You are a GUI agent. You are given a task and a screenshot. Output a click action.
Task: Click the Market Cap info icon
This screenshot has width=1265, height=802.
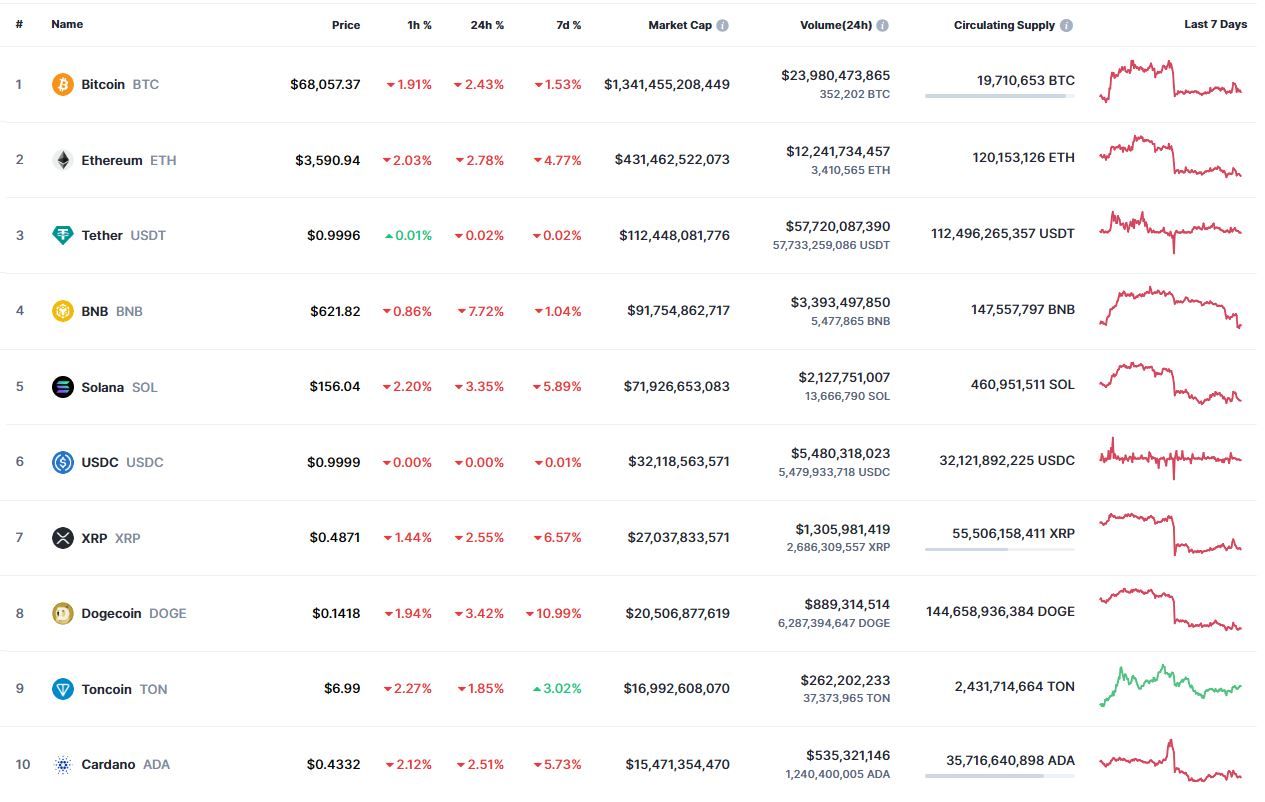pos(723,25)
